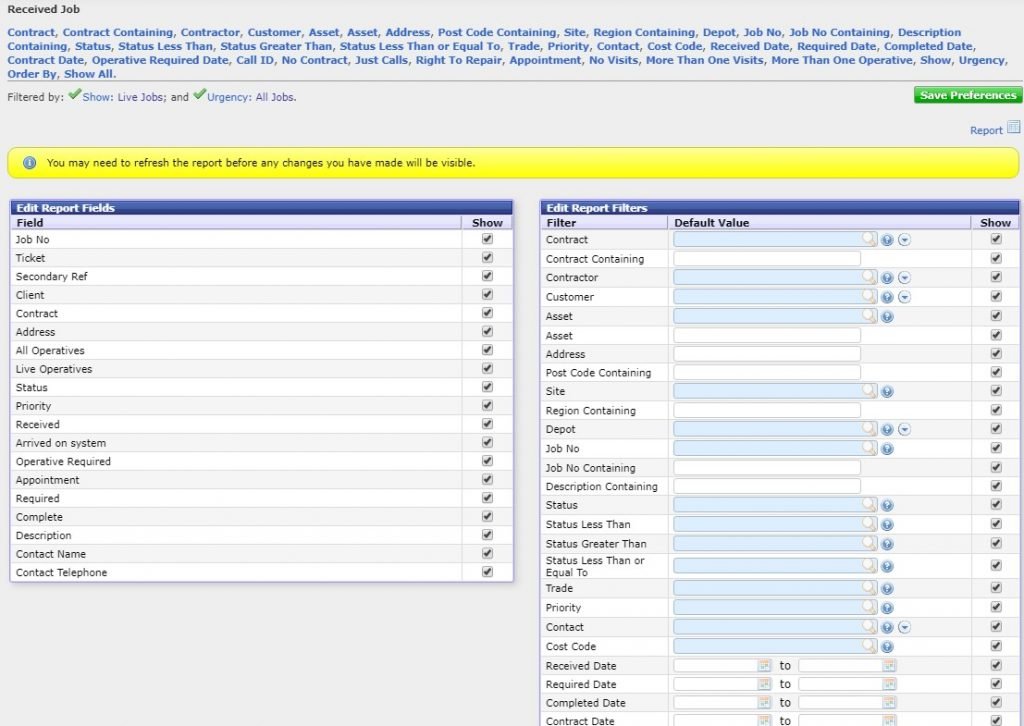The width and height of the screenshot is (1024, 726).
Task: Expand dropdown arrow for Contract filter
Action: point(904,240)
